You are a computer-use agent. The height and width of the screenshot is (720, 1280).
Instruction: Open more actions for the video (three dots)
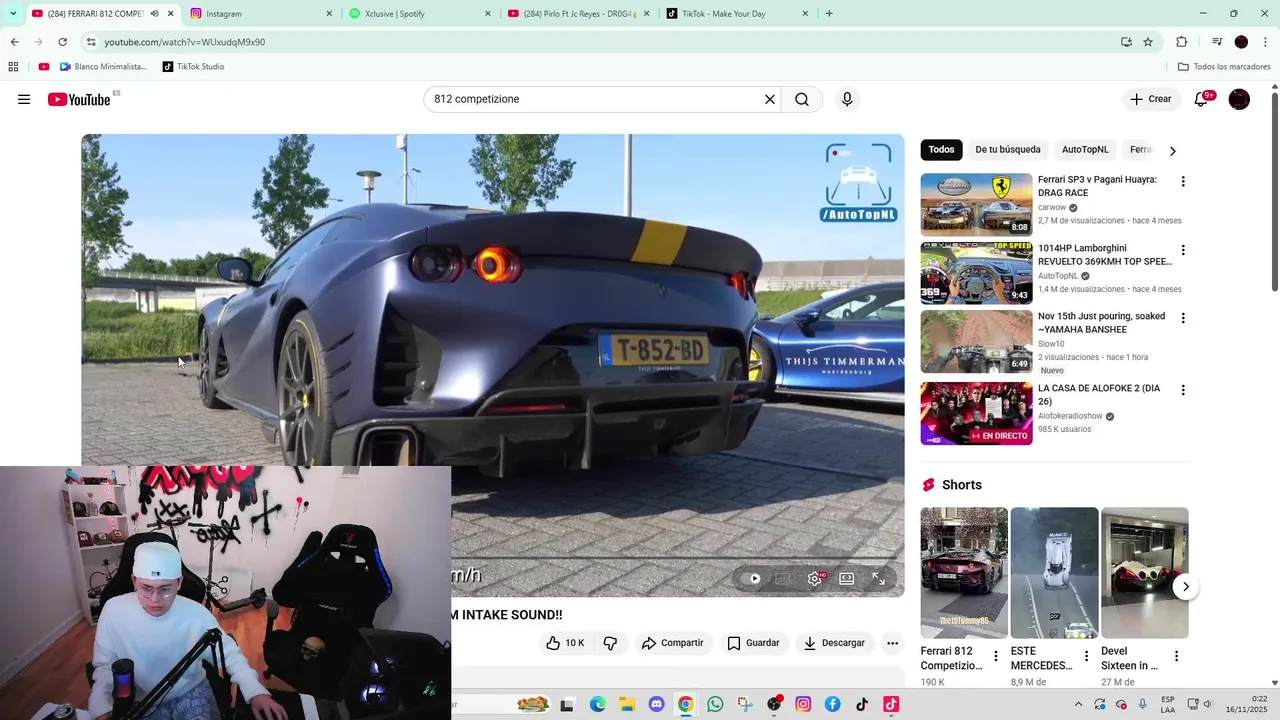tap(892, 643)
